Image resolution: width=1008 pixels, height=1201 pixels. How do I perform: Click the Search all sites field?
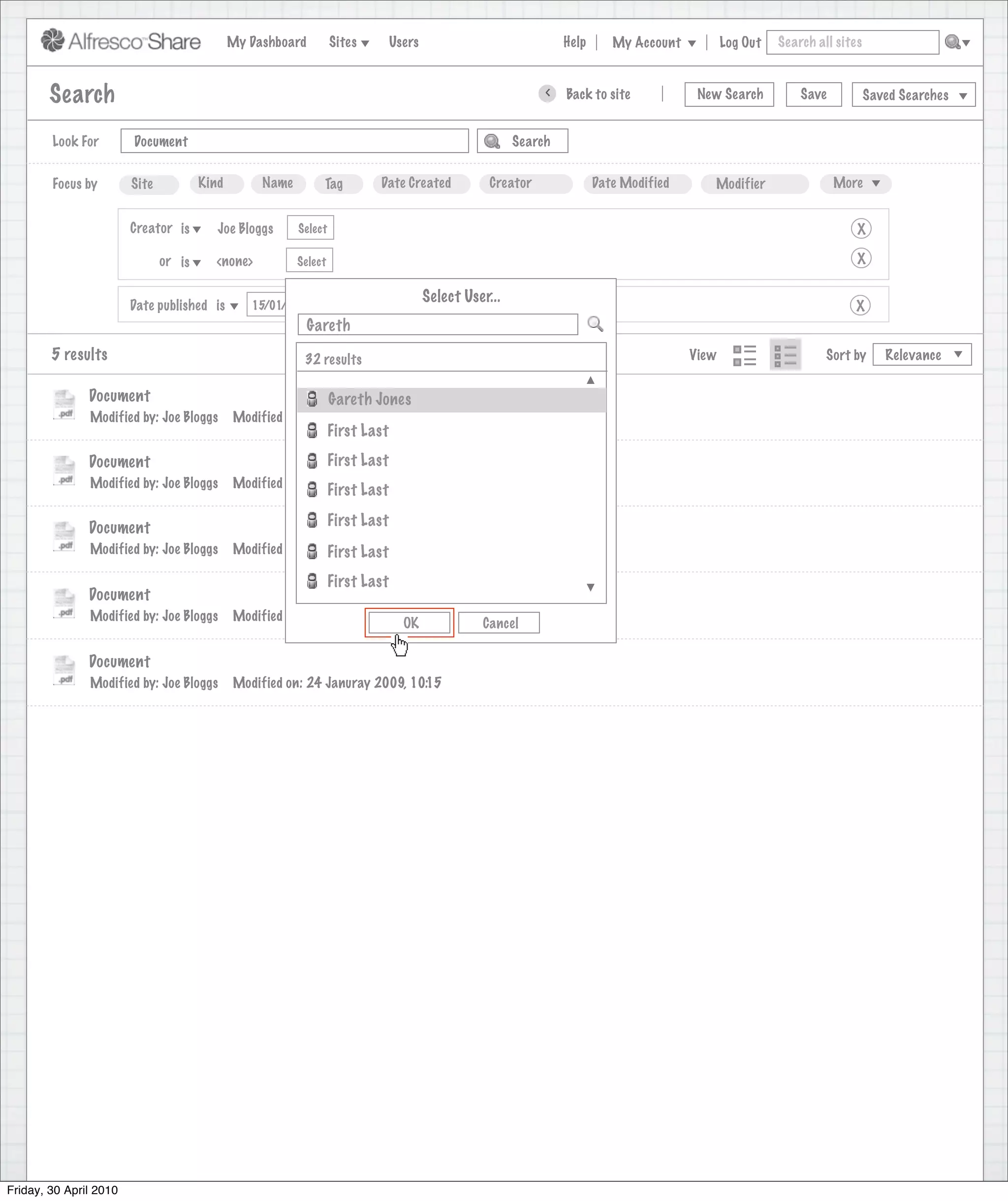pyautogui.click(x=852, y=42)
